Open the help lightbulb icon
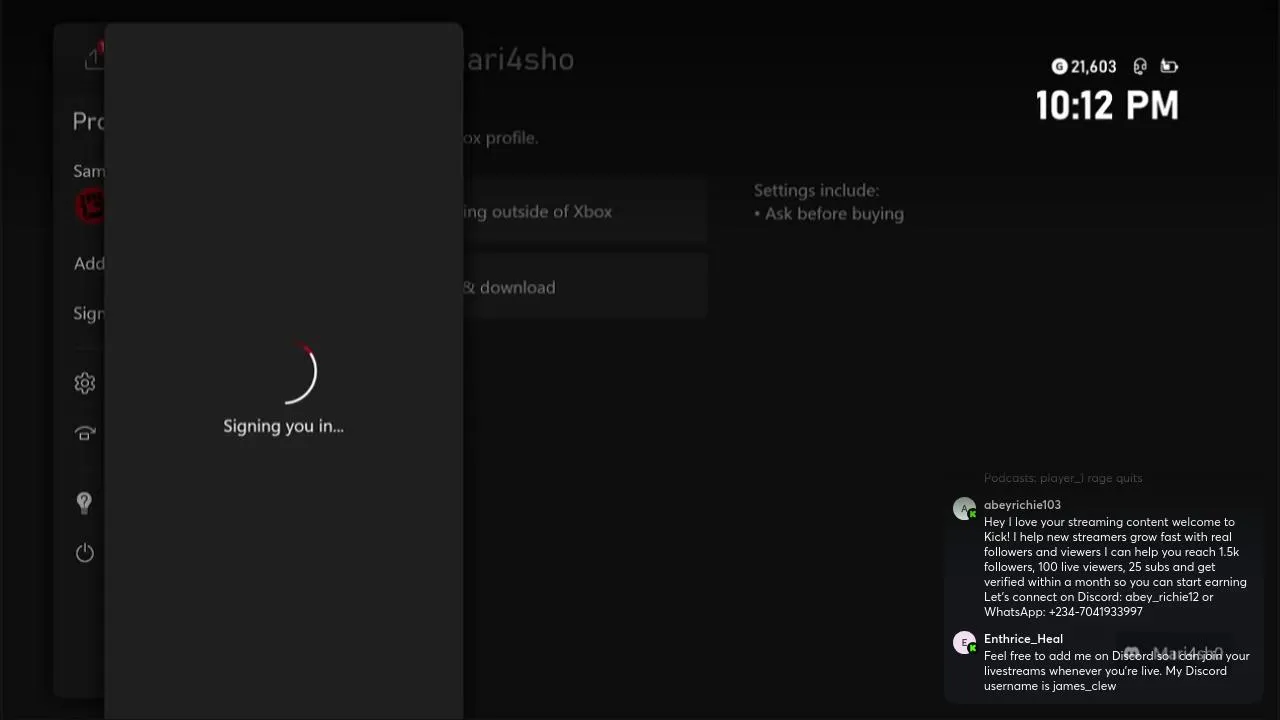This screenshot has height=720, width=1280. 84,502
